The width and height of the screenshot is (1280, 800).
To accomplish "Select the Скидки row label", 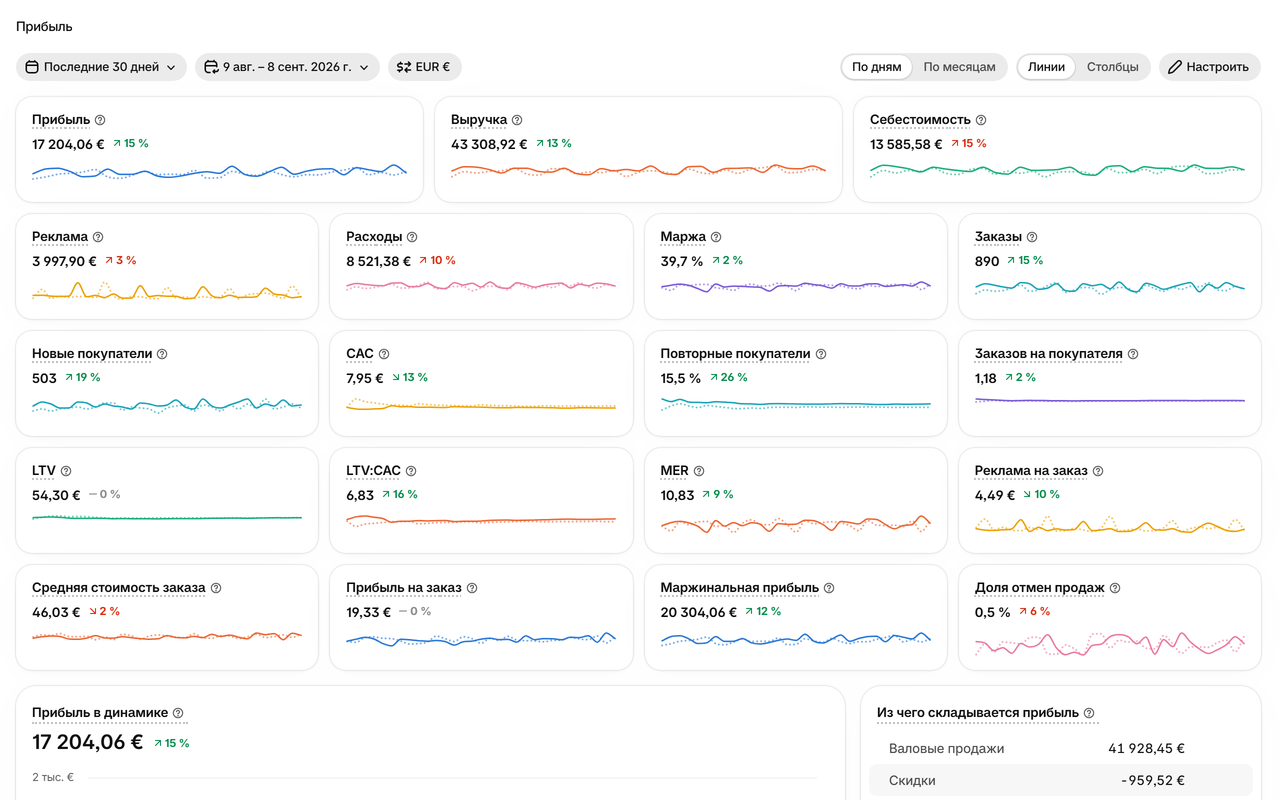I will pyautogui.click(x=912, y=781).
